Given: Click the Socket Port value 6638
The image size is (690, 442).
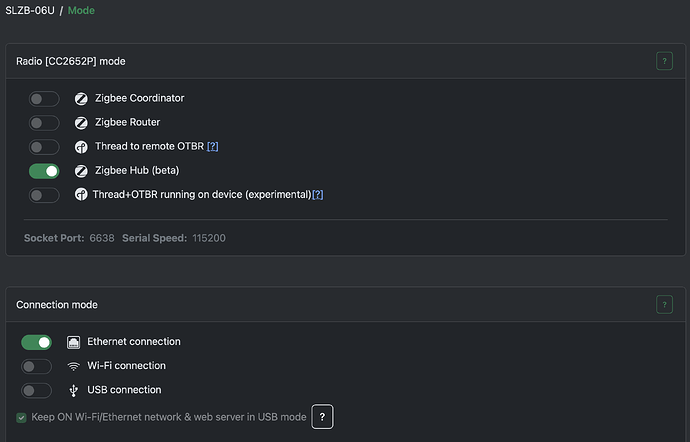Looking at the screenshot, I should pos(102,238).
